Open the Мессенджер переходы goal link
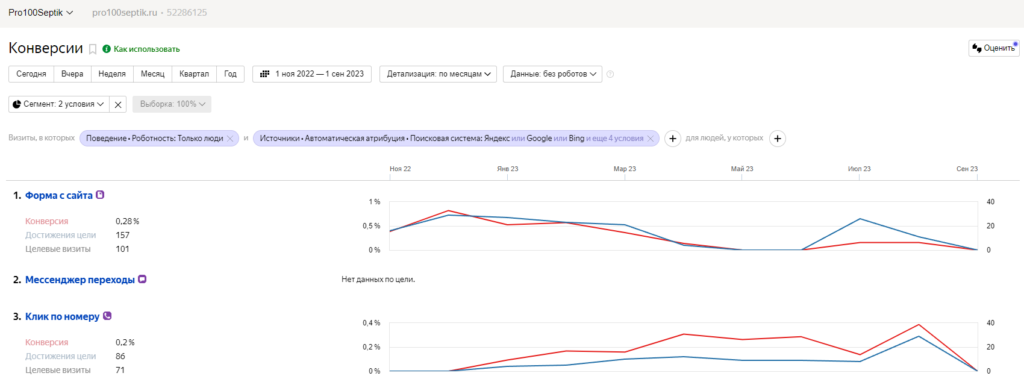The width and height of the screenshot is (1024, 376). [80, 280]
